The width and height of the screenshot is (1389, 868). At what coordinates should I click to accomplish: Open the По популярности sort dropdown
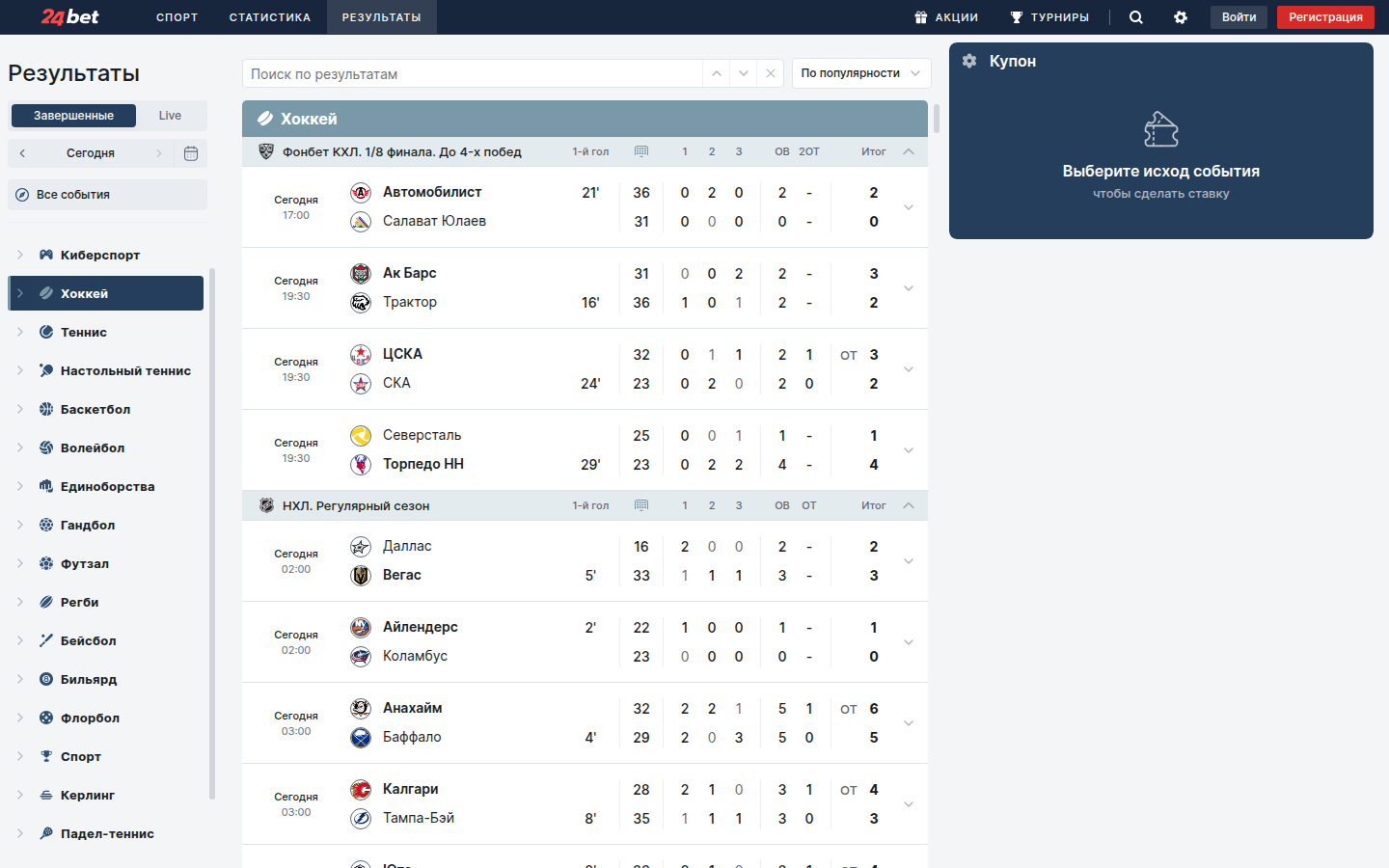coord(861,73)
